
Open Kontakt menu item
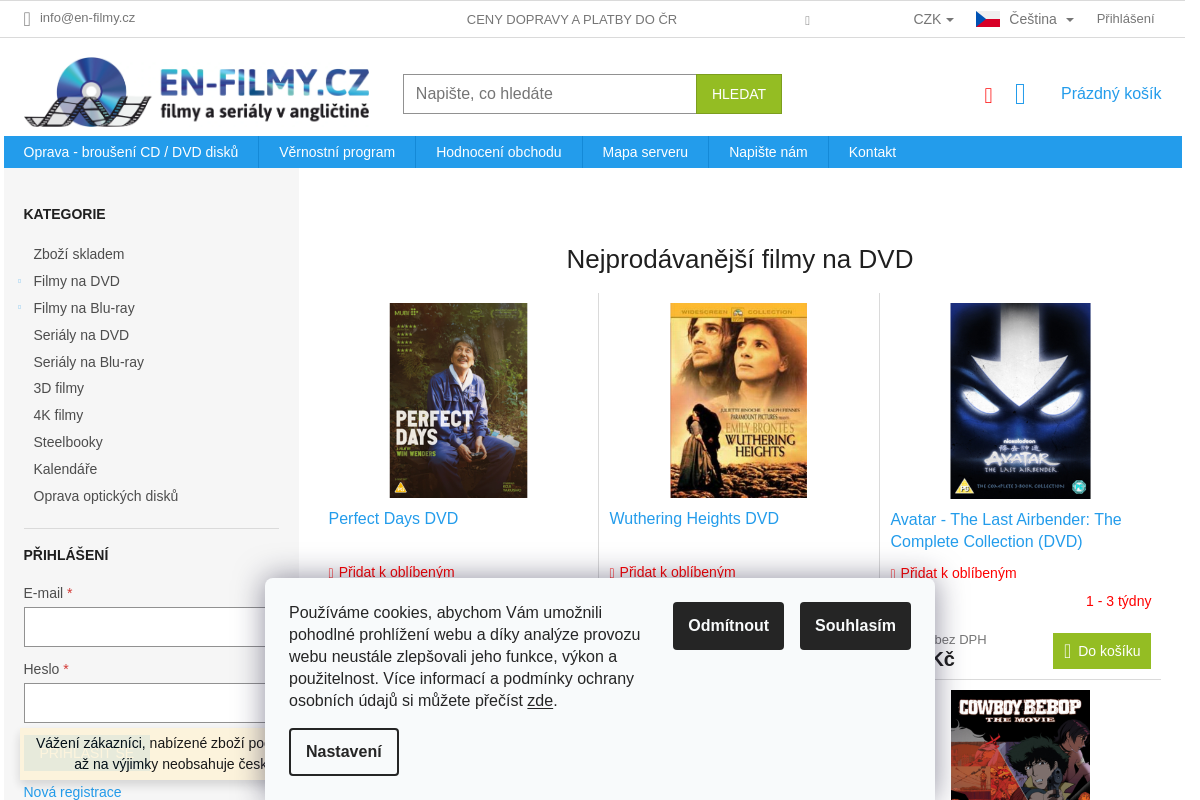[x=872, y=152]
